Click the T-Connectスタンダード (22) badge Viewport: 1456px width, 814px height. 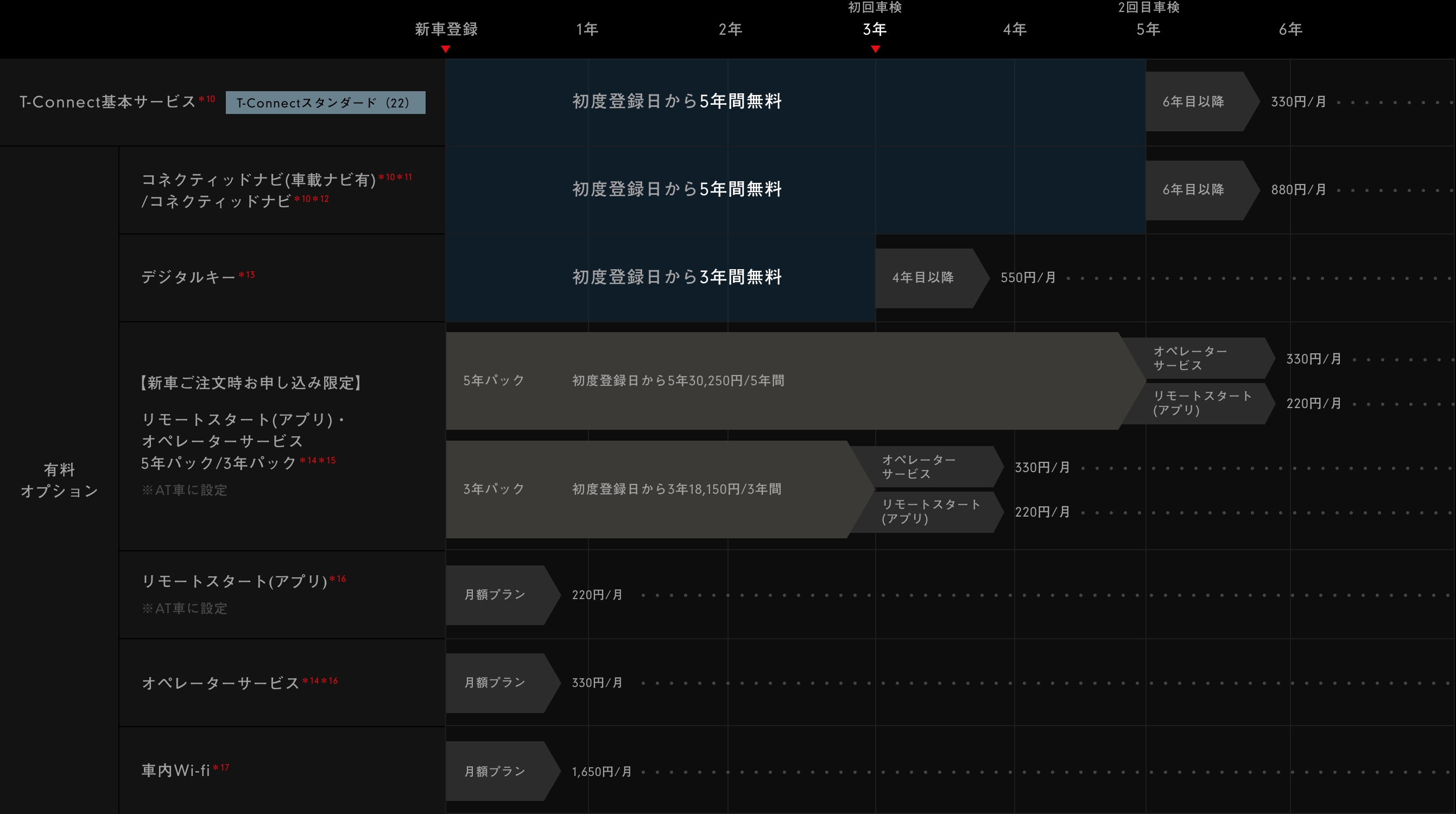326,103
